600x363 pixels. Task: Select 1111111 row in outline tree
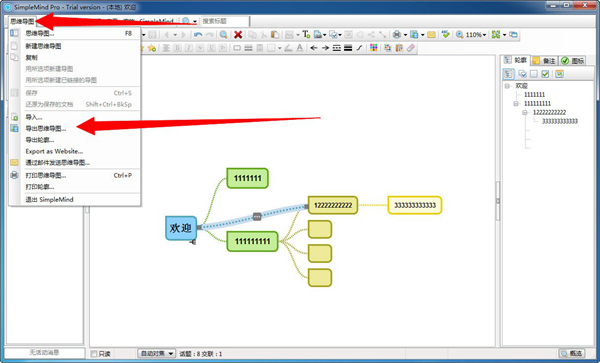pyautogui.click(x=534, y=94)
